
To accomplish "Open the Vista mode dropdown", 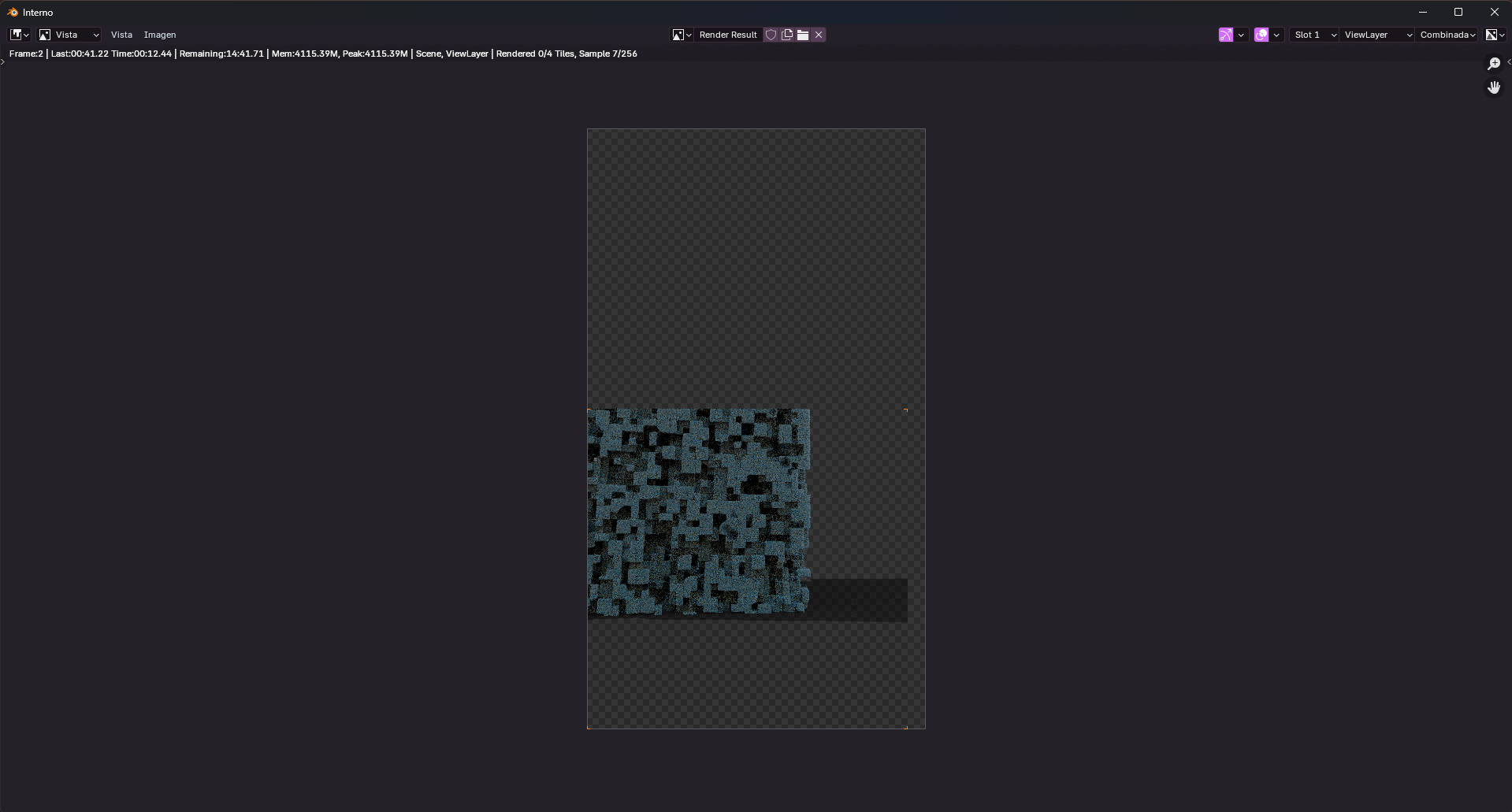I will pyautogui.click(x=69, y=35).
